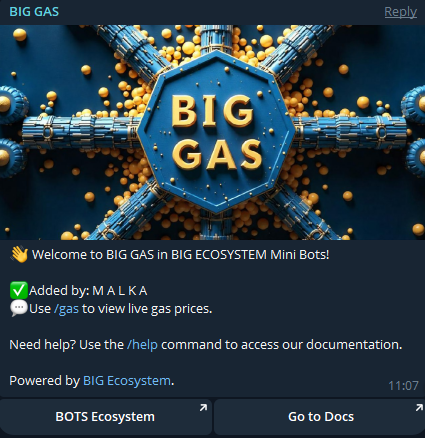Screen dimensions: 425x438
Task: Open the BIG Ecosystem hyperlink
Action: coord(127,380)
